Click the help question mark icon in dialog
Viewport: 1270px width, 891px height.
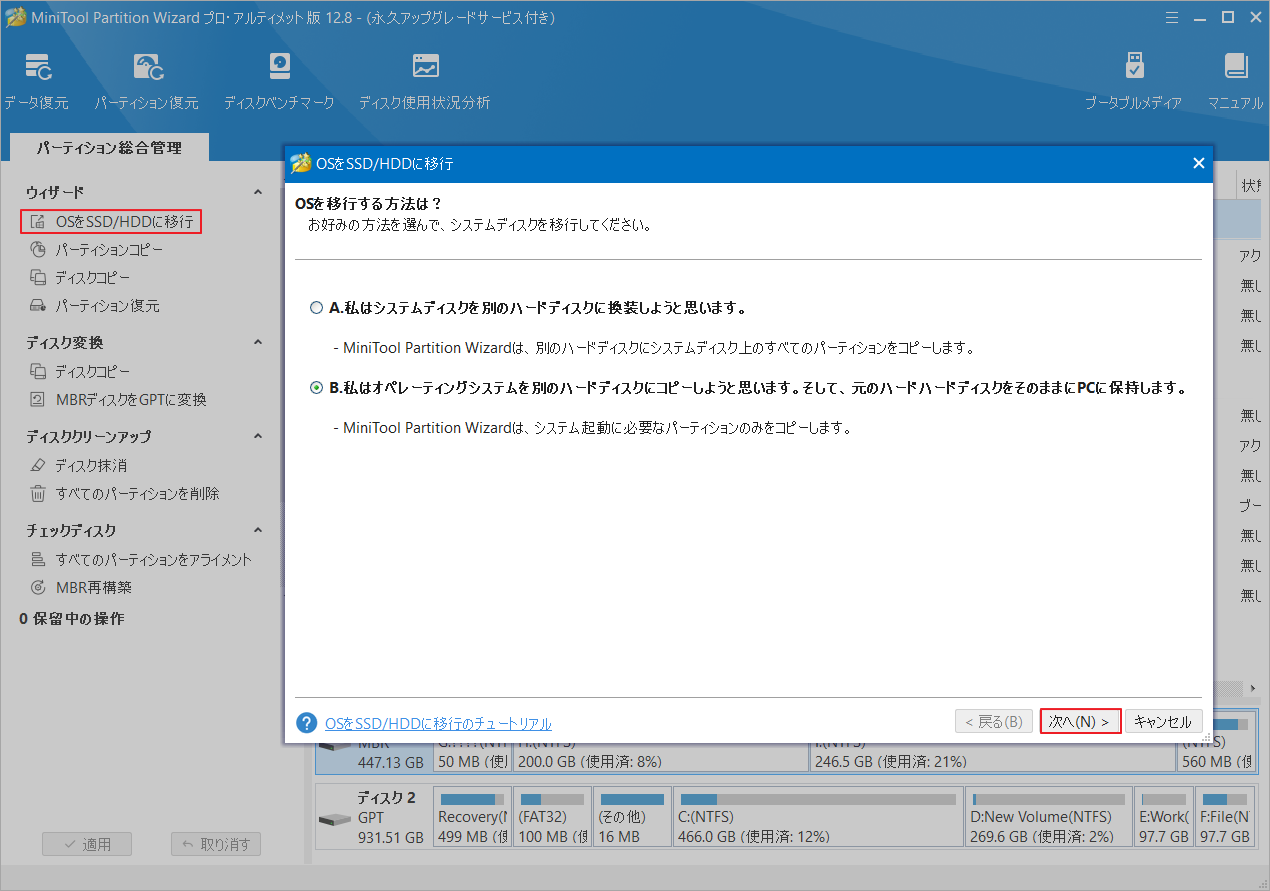[x=307, y=723]
